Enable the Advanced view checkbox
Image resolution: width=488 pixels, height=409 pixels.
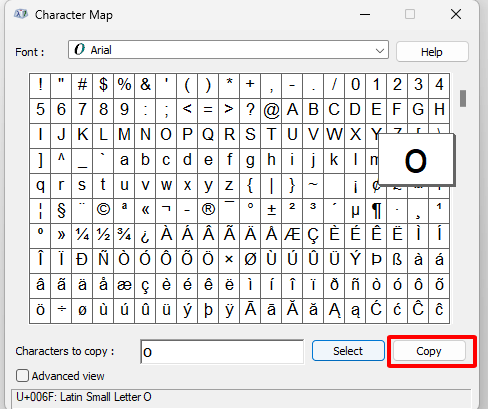coord(23,376)
